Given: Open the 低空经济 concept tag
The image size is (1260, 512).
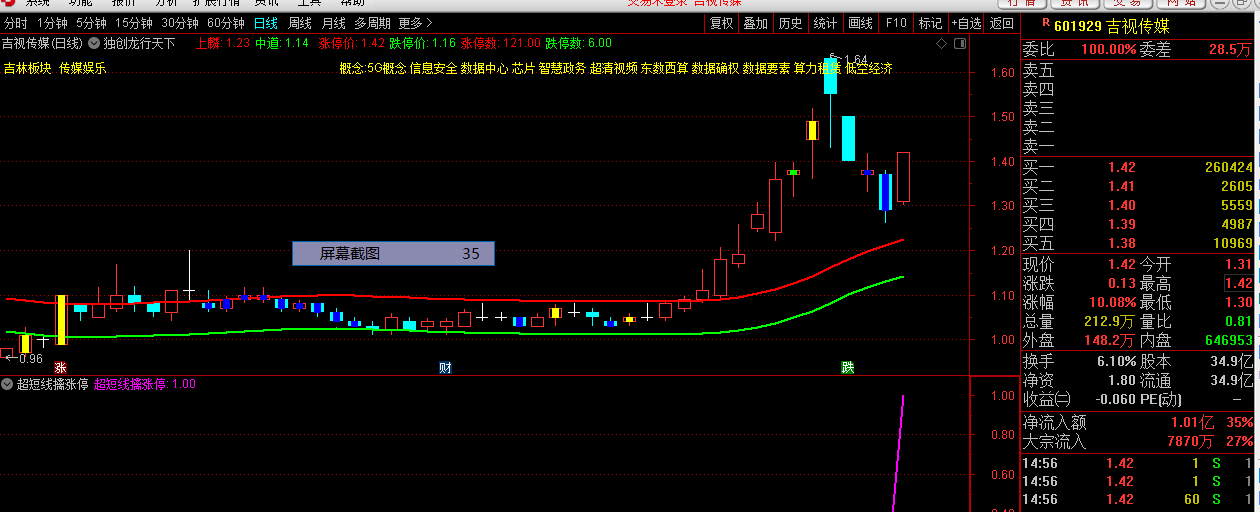Looking at the screenshot, I should click(869, 68).
